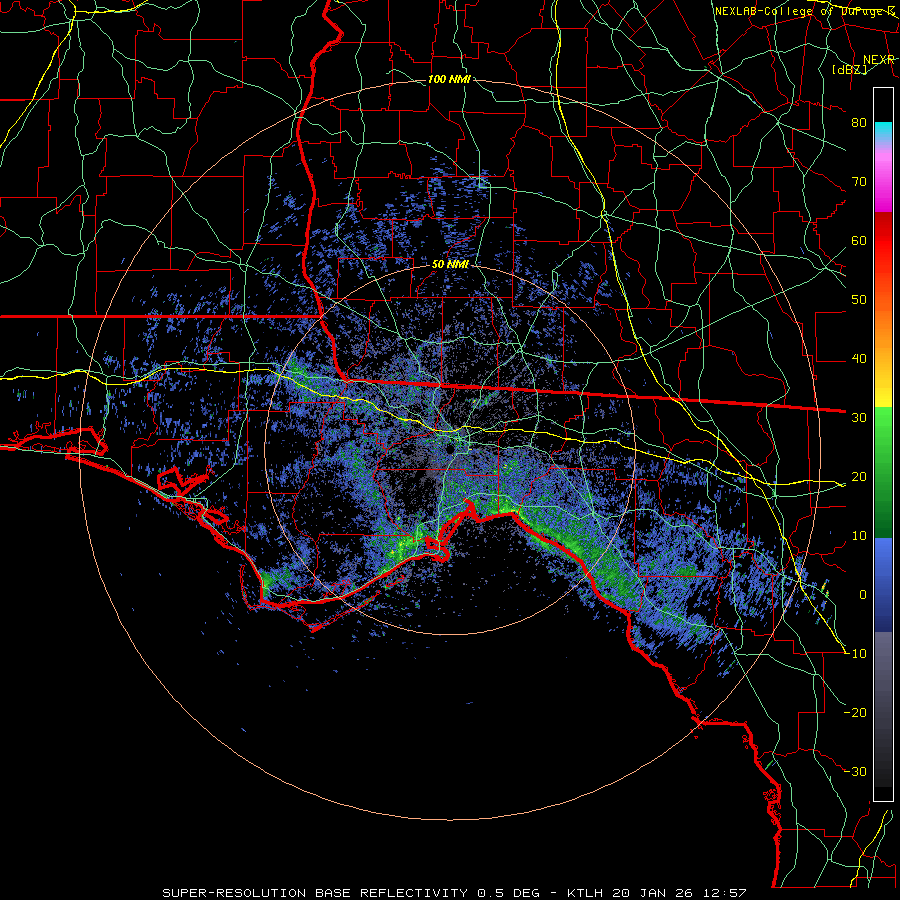
Task: Click the "100 NMI" range ring label
Action: [449, 79]
